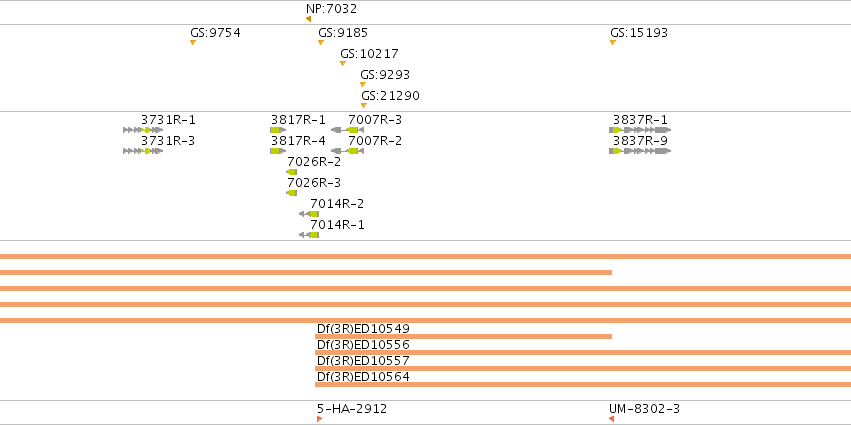Select the UM-8302-3 red triangle marker
The width and height of the screenshot is (851, 425).
[611, 419]
